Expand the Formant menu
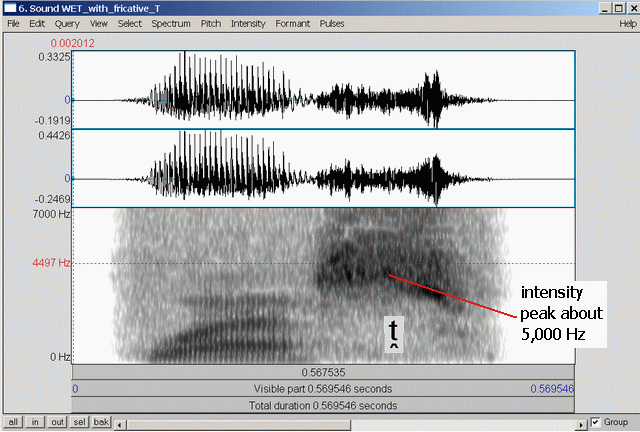The width and height of the screenshot is (640, 432). (x=292, y=23)
